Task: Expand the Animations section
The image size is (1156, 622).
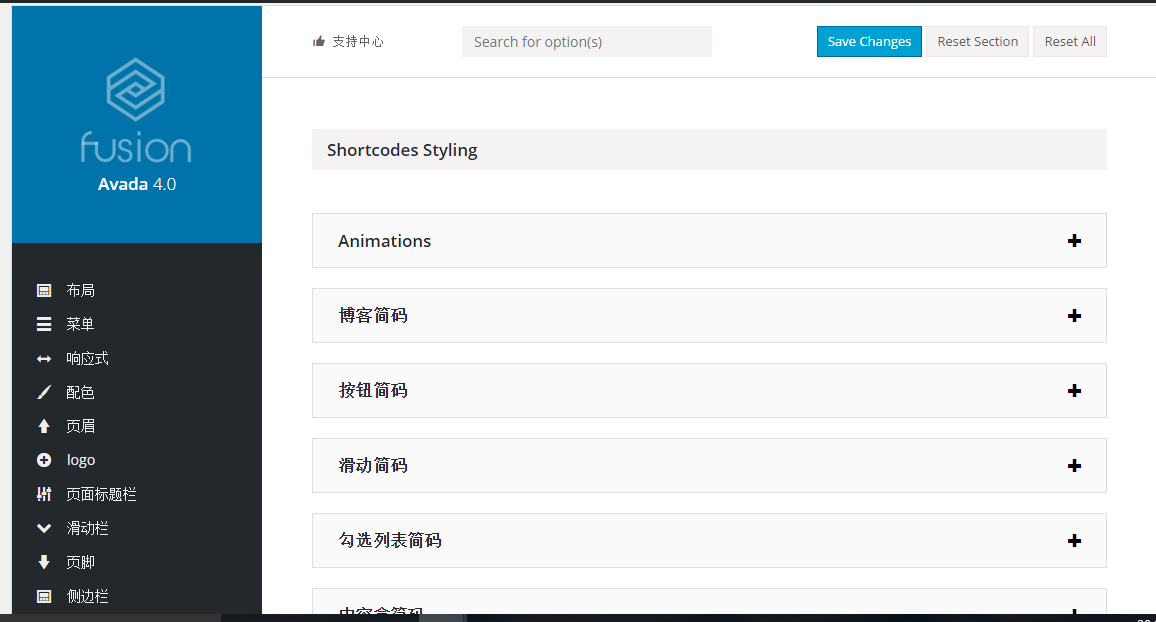Action: [x=1074, y=241]
